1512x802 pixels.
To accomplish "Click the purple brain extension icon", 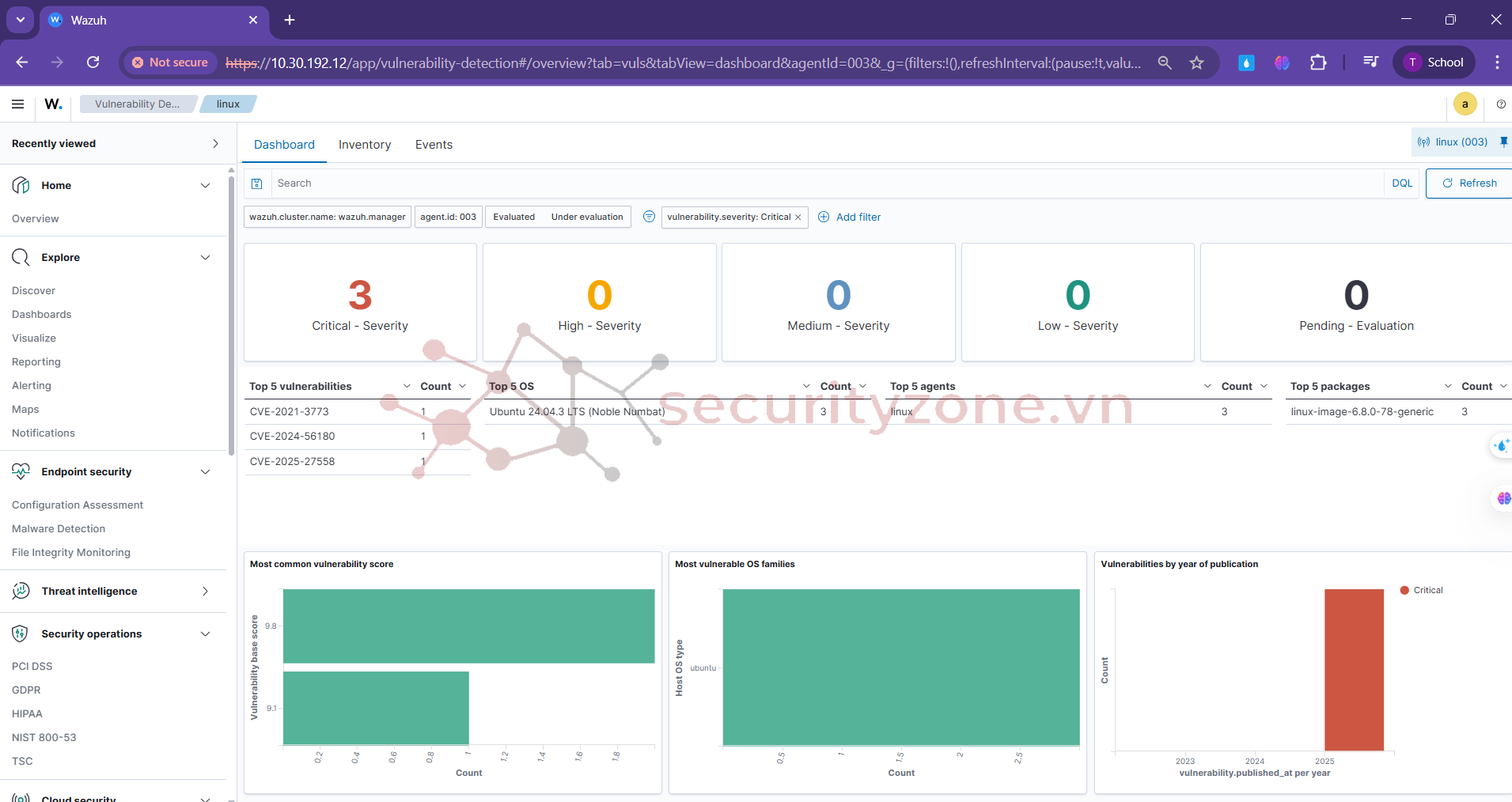I will point(1282,62).
